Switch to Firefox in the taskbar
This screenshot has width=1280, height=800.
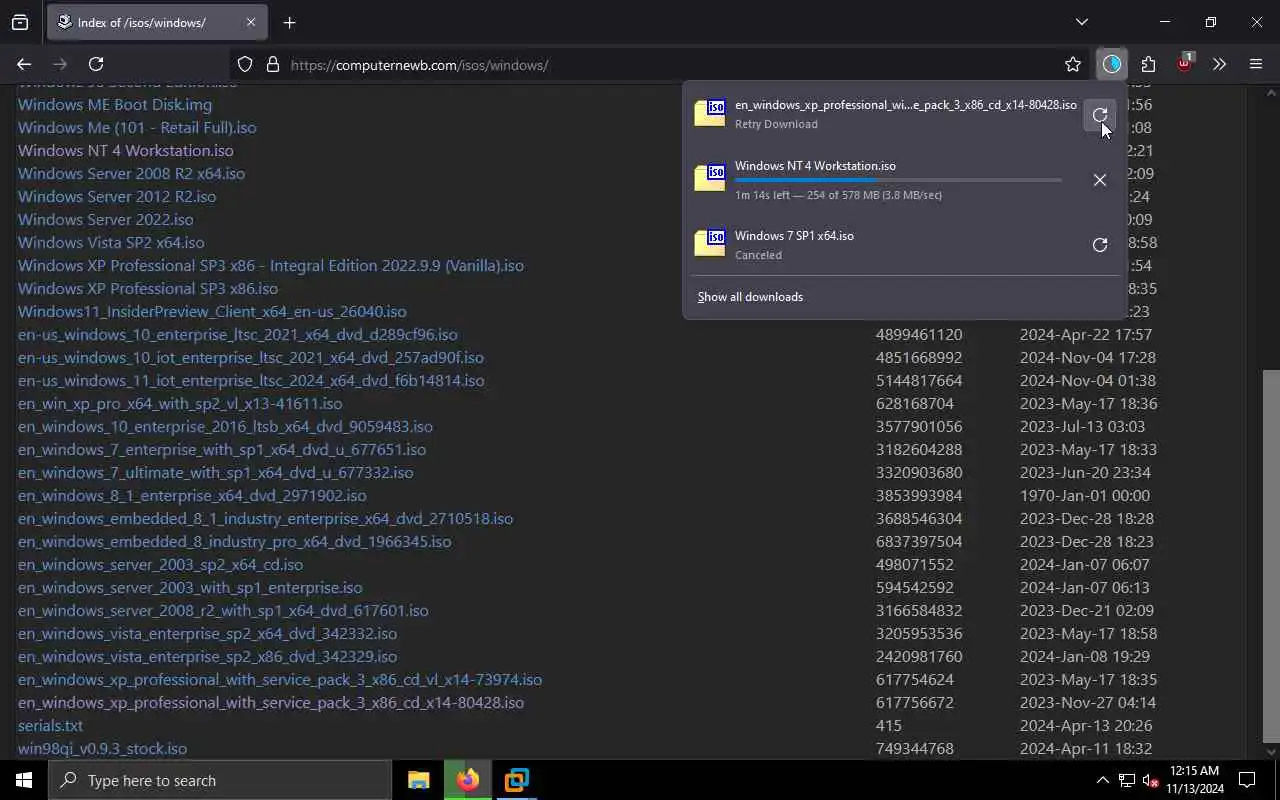pyautogui.click(x=468, y=780)
